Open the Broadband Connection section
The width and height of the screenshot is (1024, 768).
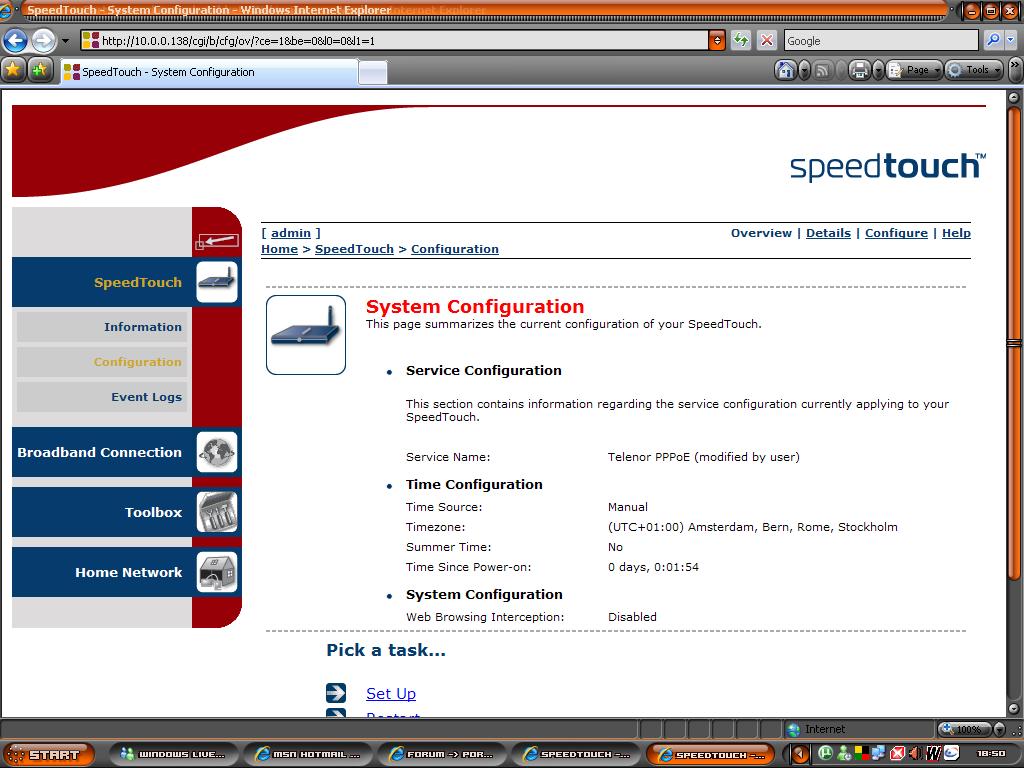pyautogui.click(x=99, y=452)
